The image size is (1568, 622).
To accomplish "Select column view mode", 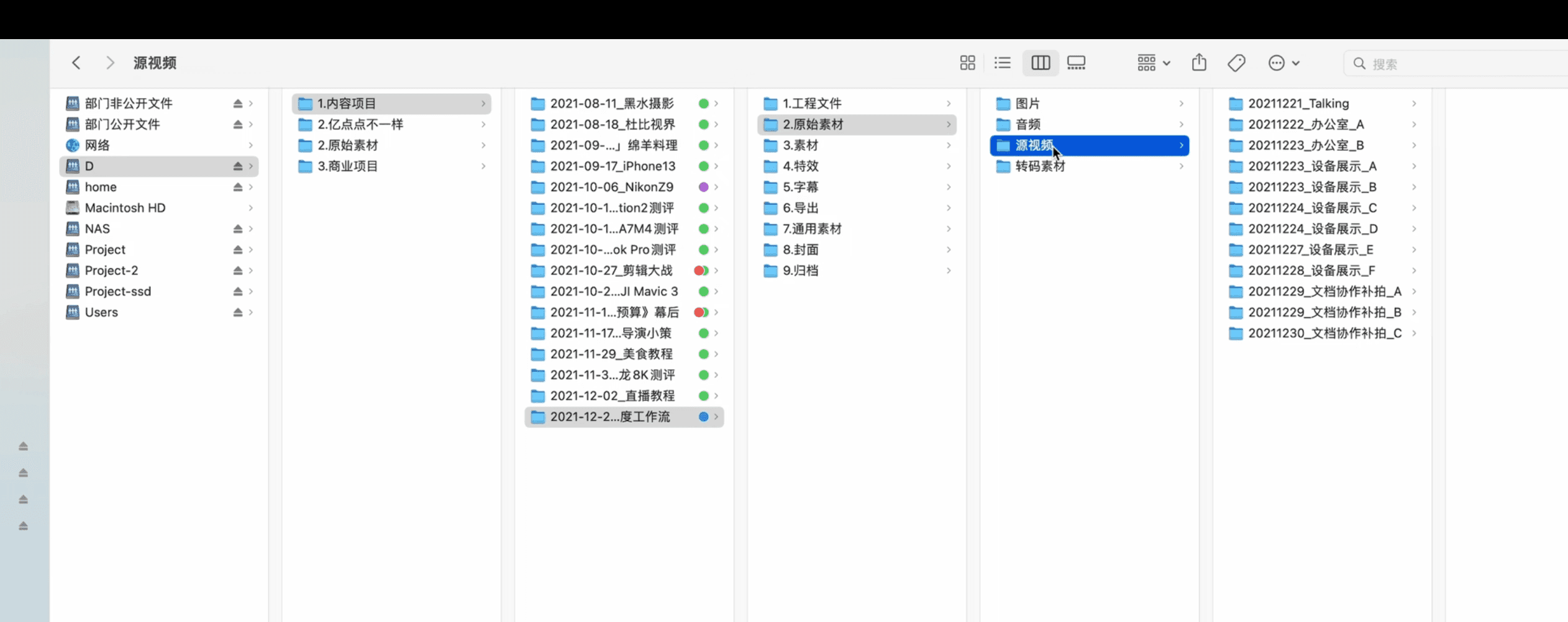I will 1041,63.
